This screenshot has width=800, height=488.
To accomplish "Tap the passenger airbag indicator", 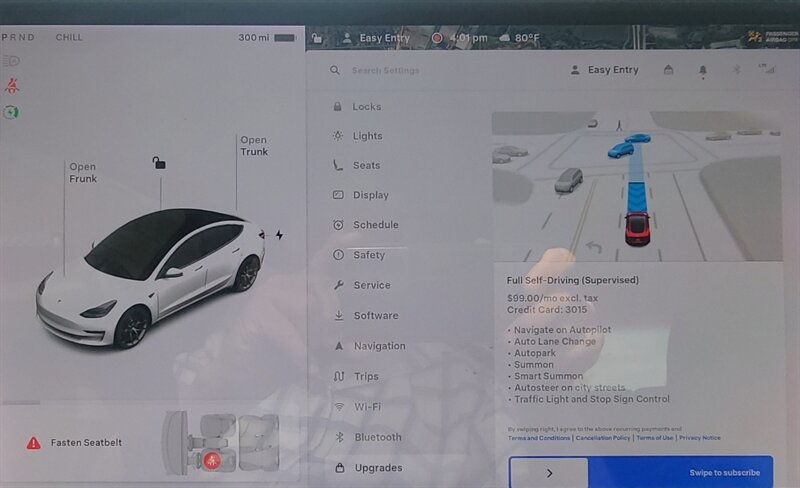I will coord(773,36).
